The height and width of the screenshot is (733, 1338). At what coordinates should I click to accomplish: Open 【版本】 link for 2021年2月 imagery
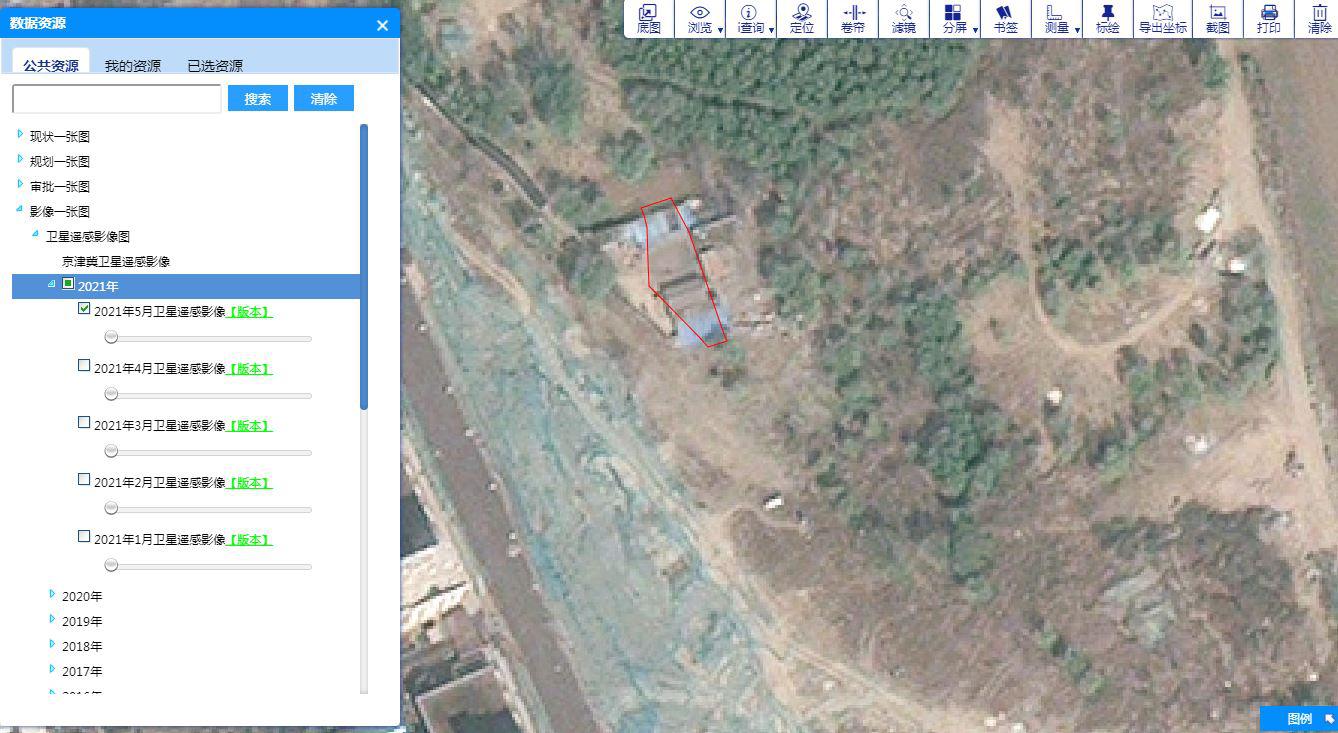tap(250, 483)
